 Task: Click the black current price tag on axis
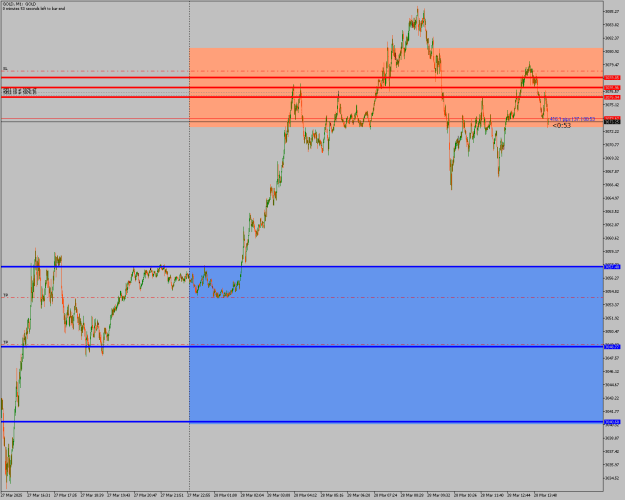(612, 122)
